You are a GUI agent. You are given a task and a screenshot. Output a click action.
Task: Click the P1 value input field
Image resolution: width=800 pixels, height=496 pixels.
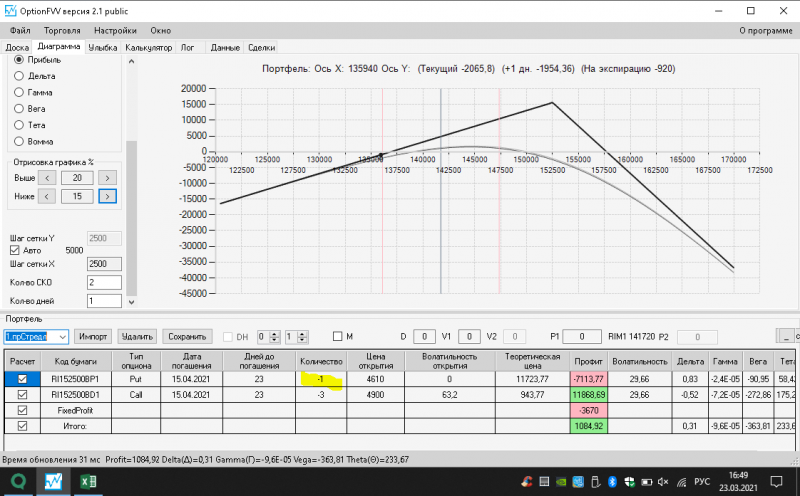click(x=581, y=336)
